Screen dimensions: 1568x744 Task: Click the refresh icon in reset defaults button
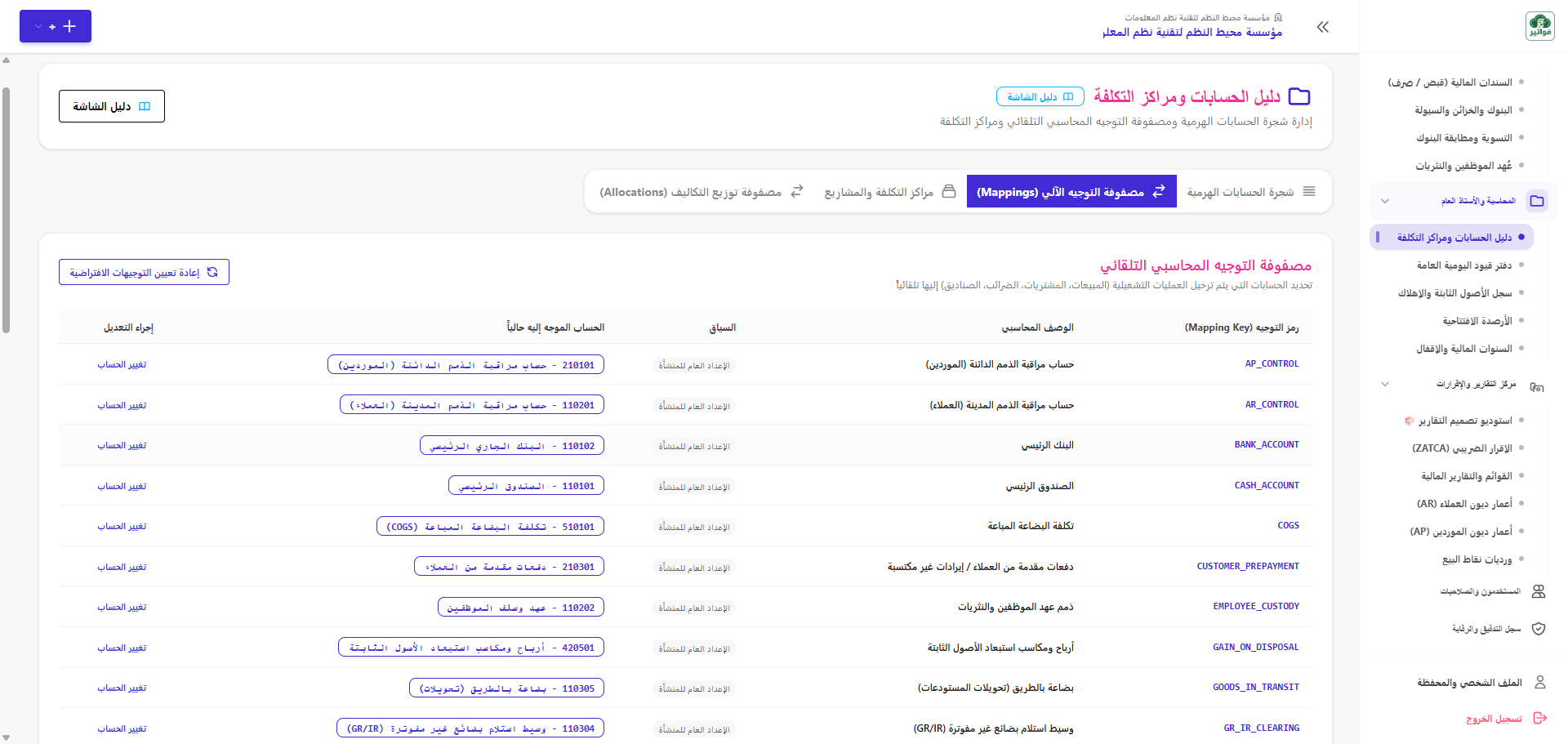click(212, 272)
